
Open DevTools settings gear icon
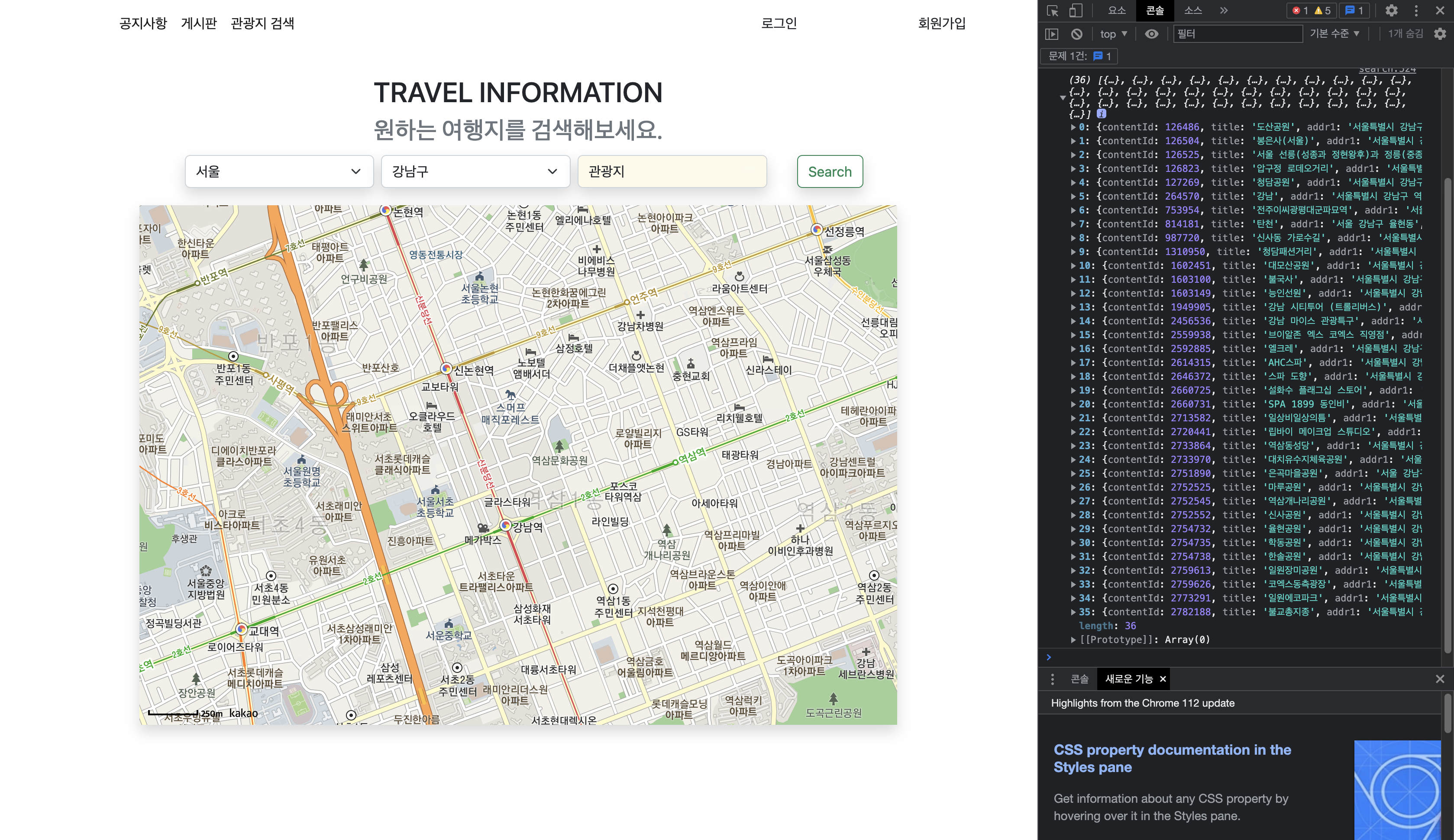[x=1392, y=10]
